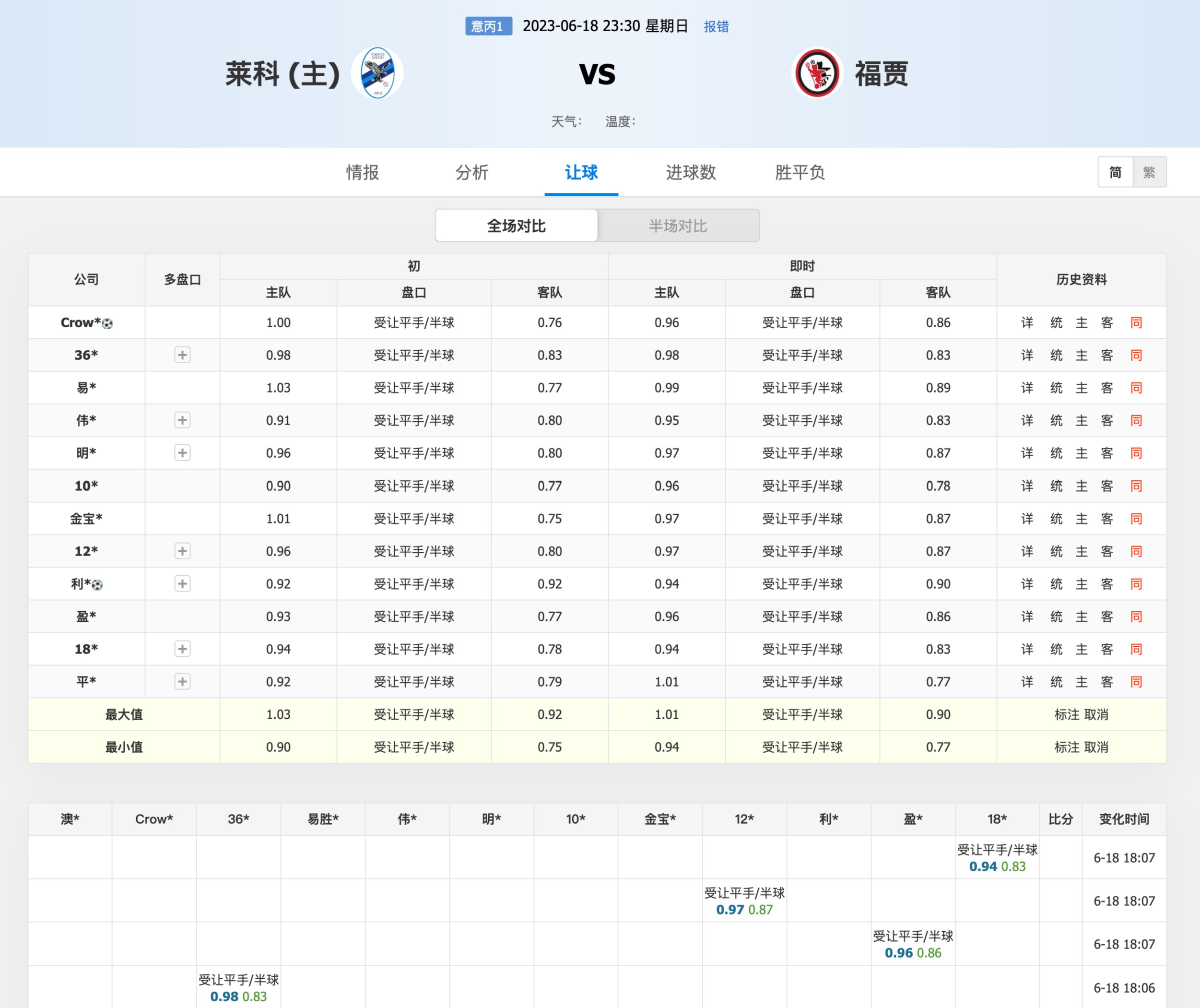Click the 变化时间 column header

click(1124, 819)
